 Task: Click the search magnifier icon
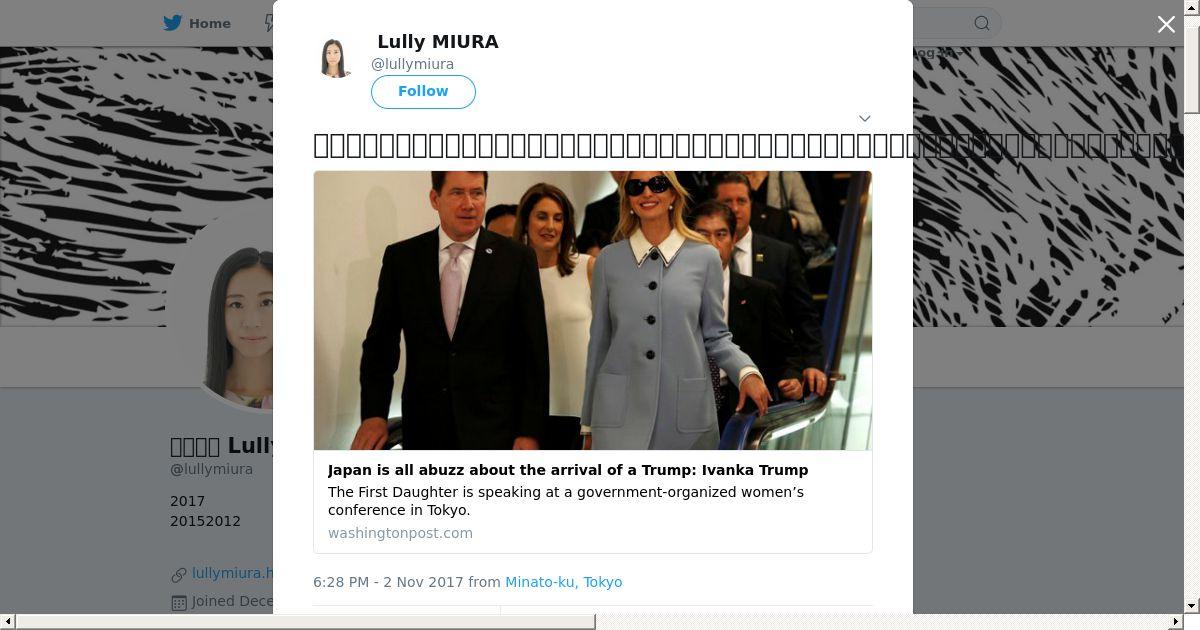[982, 23]
